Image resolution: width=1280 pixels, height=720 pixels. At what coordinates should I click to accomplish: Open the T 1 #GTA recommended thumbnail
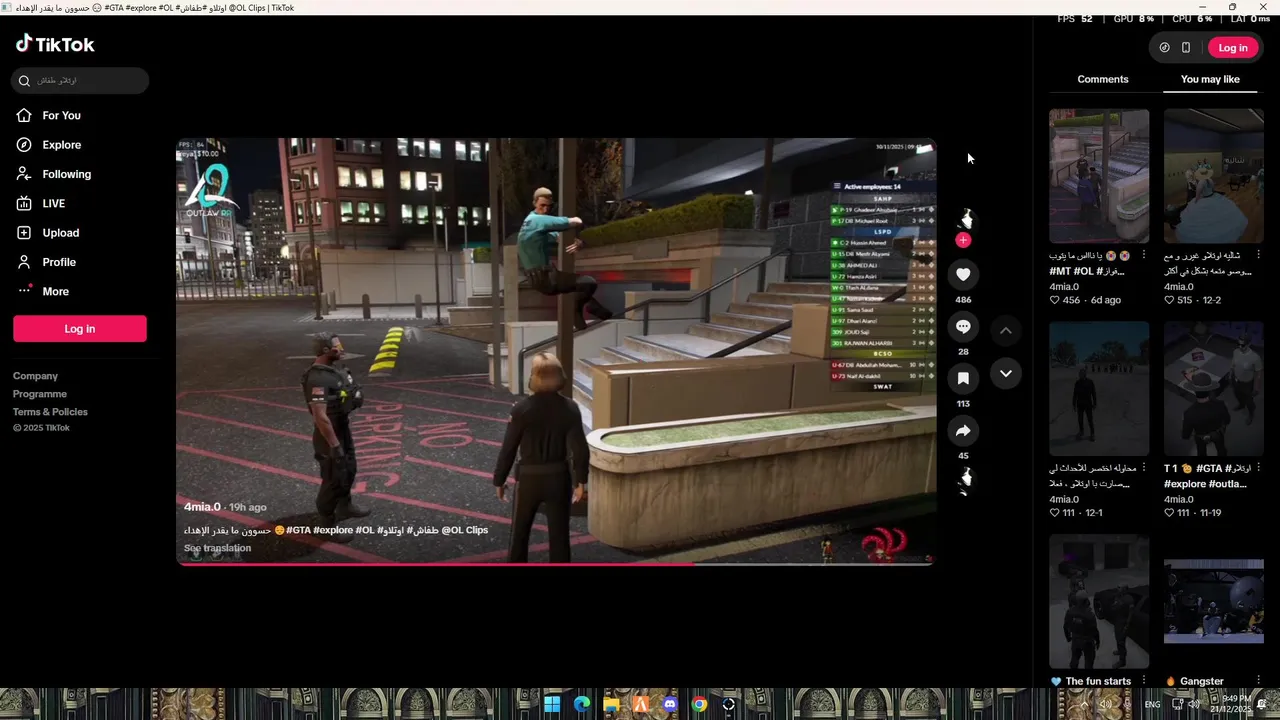click(x=1214, y=389)
